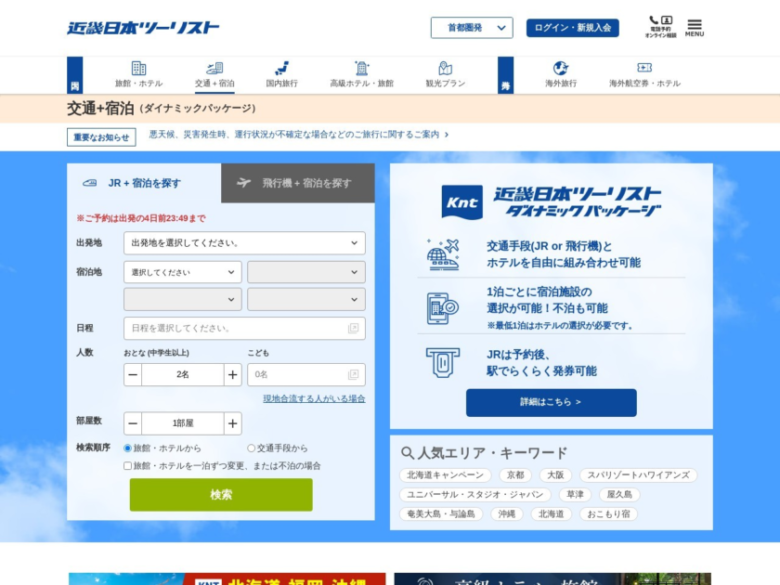Click the こども 0名 field
This screenshot has height=585, width=780.
tap(306, 375)
